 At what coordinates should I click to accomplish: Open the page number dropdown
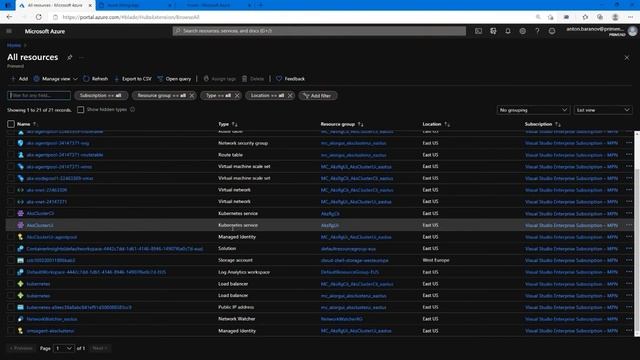coord(64,348)
